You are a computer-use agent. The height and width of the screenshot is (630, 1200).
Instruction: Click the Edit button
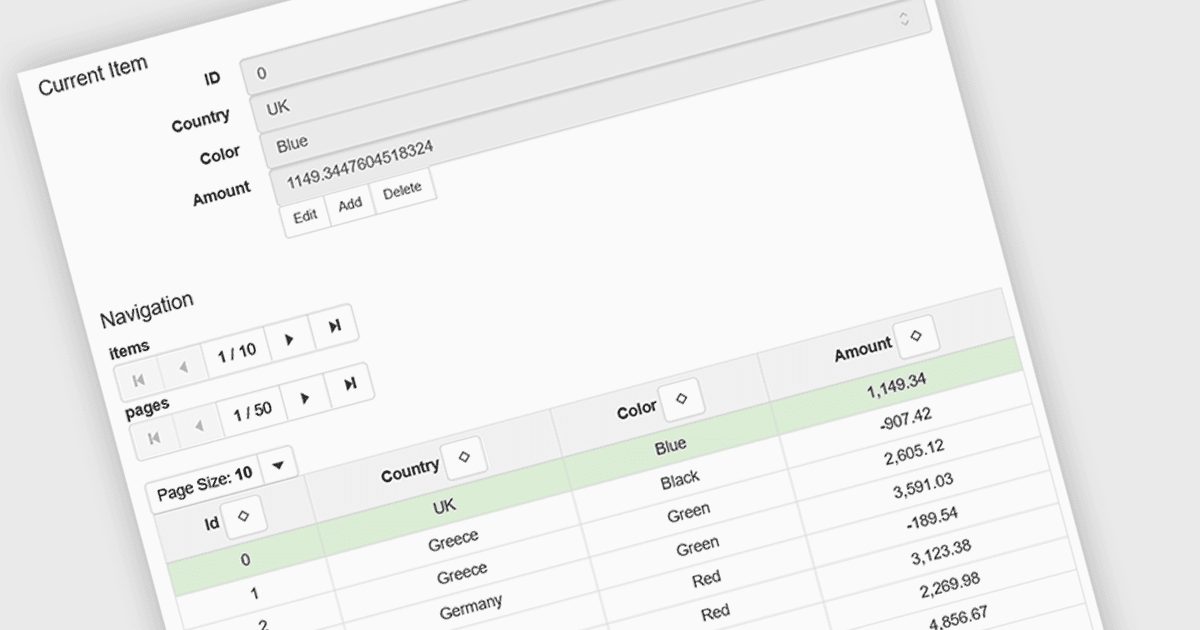(305, 215)
